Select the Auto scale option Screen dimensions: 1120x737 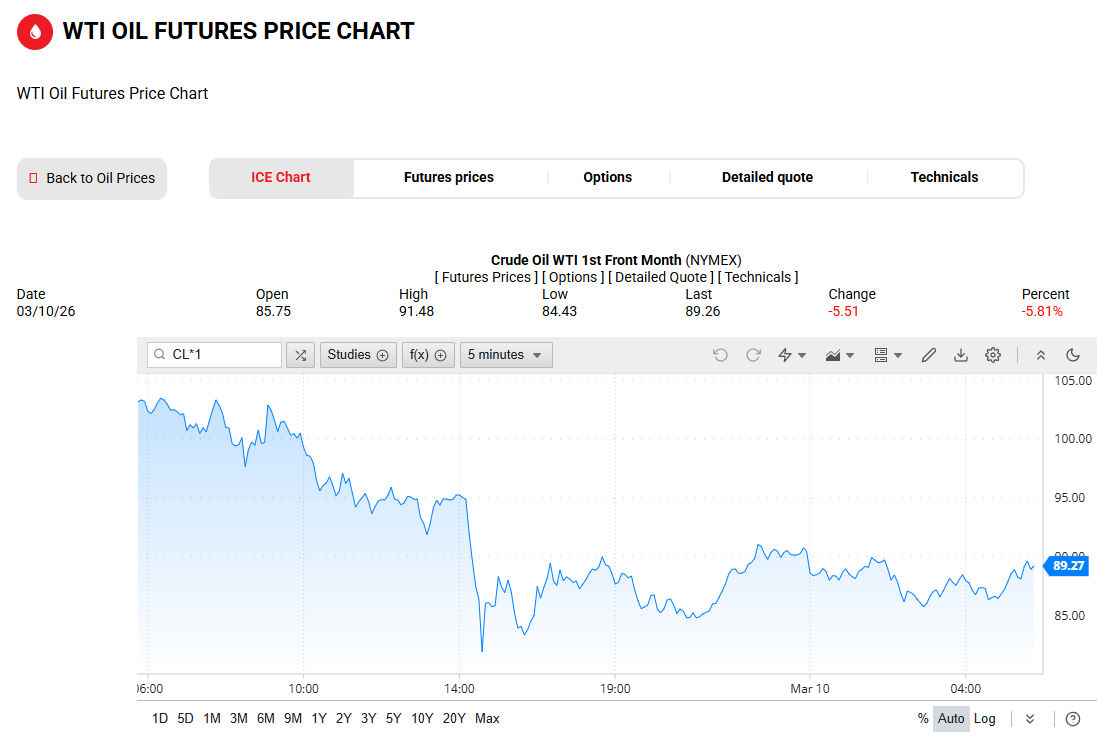(951, 718)
